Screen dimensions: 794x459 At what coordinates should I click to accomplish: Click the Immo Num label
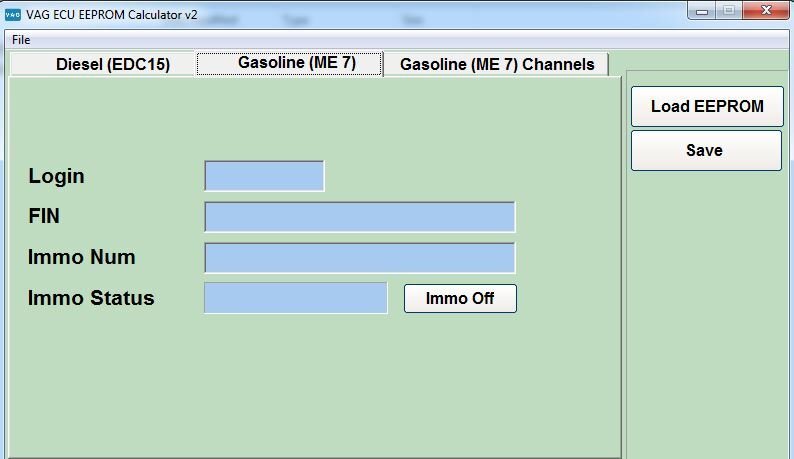pyautogui.click(x=81, y=257)
